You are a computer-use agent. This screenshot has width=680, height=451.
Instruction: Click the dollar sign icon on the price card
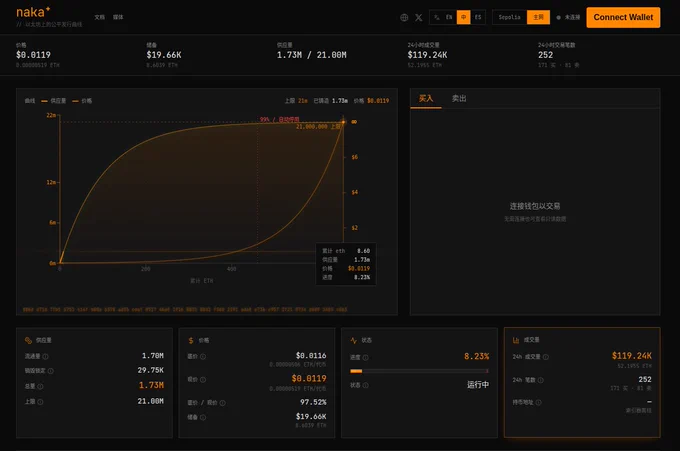[191, 340]
